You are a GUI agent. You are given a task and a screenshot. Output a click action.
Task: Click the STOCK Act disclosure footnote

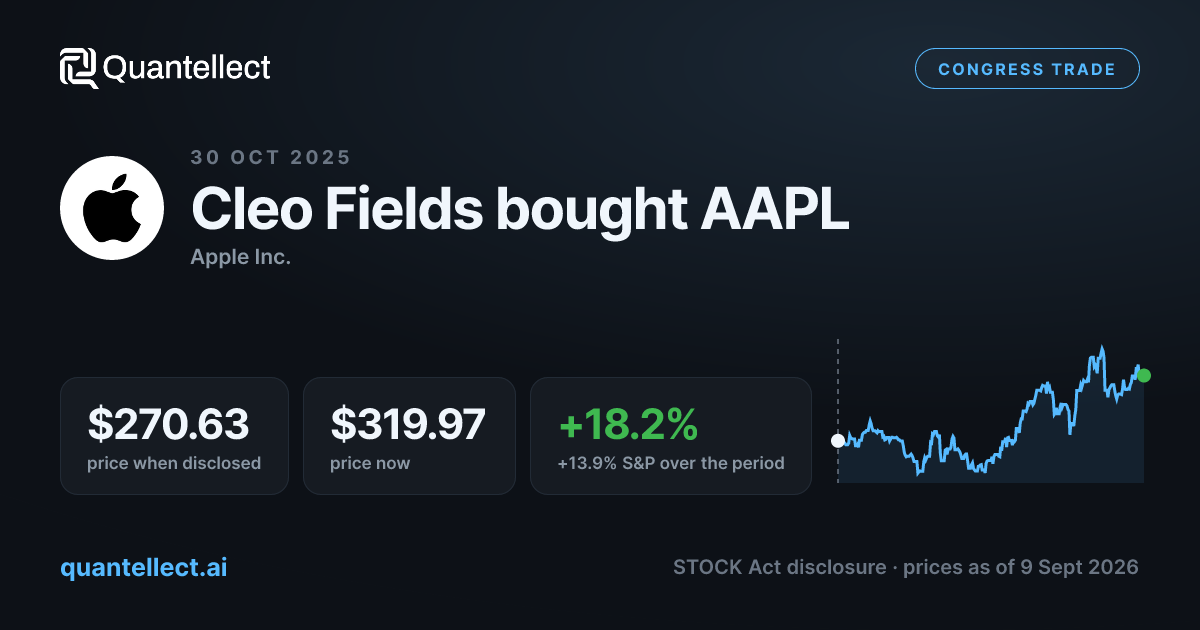pos(906,567)
